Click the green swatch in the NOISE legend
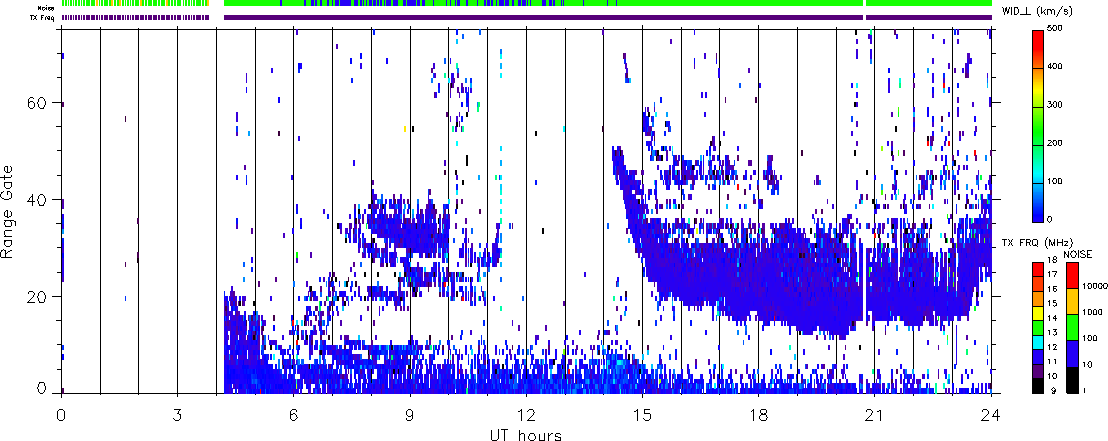1108x441 pixels. (x=1073, y=327)
